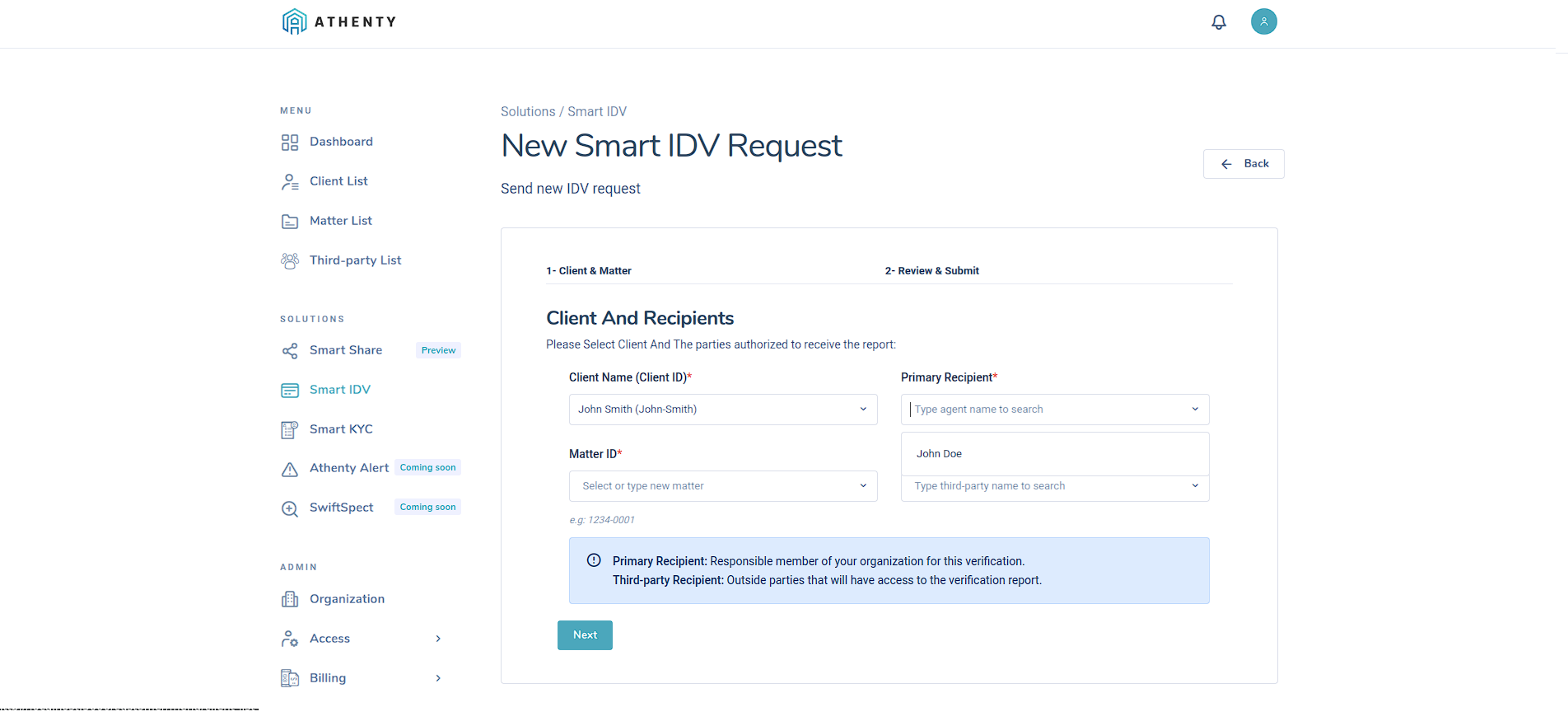The image size is (1568, 721).
Task: Focus the Primary Recipient search field
Action: click(1046, 410)
